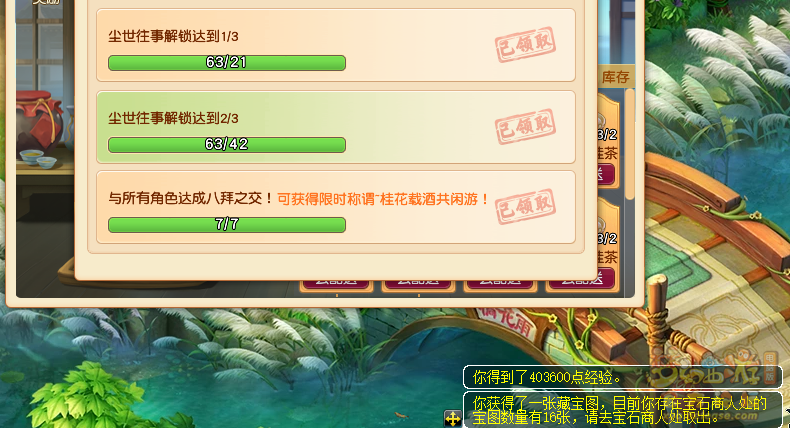The width and height of the screenshot is (790, 428).
Task: Click the rightmost maroon button below panel
Action: pyautogui.click(x=581, y=280)
